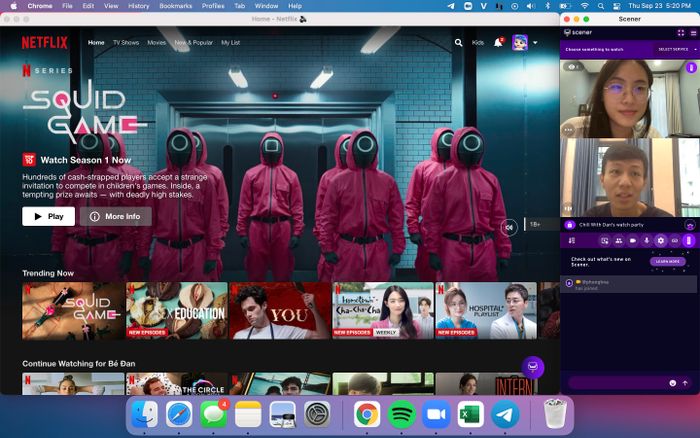Click the Learn More button in Scener
700x438 pixels.
tap(667, 262)
